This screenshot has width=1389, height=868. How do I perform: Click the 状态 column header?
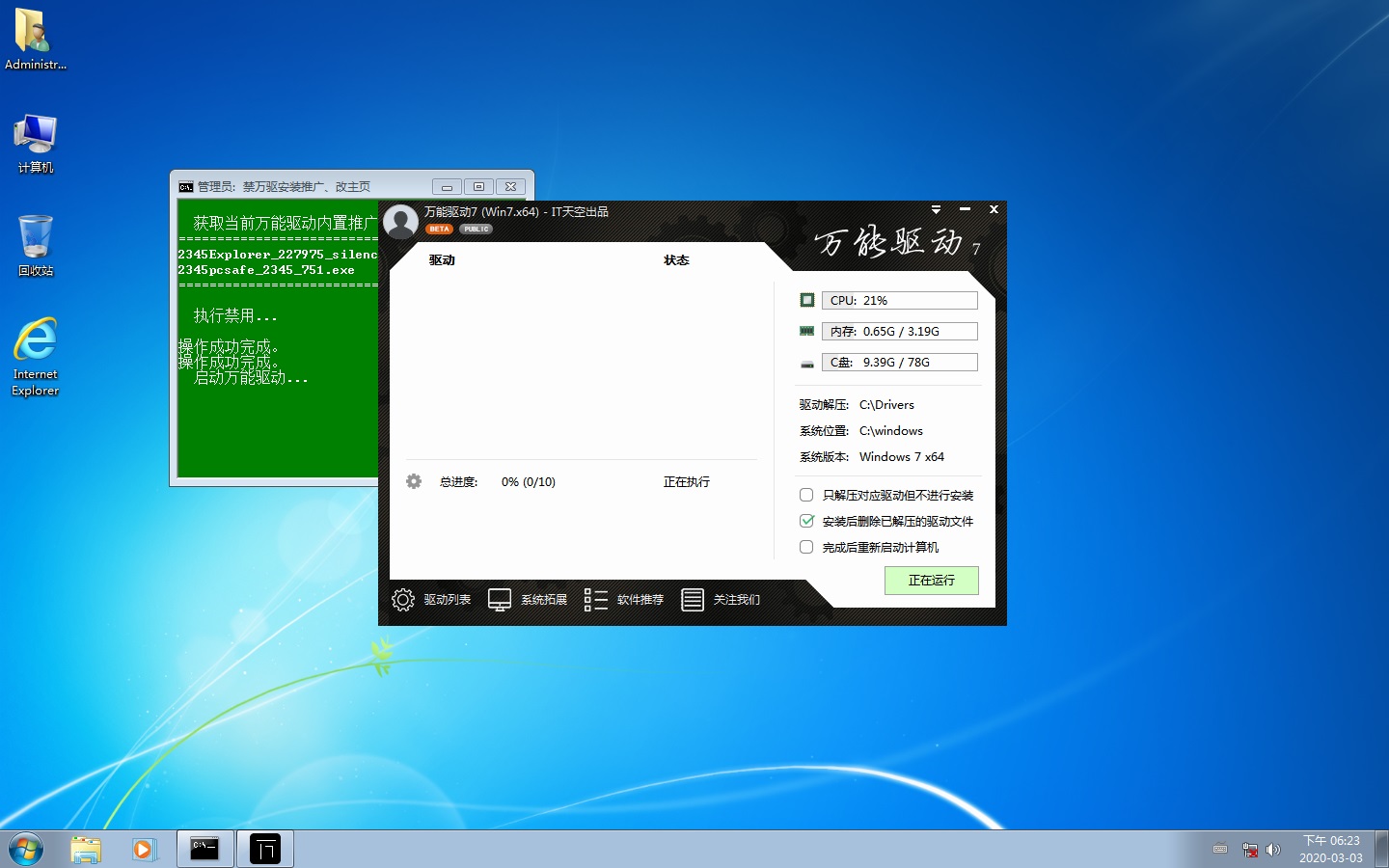[x=676, y=260]
